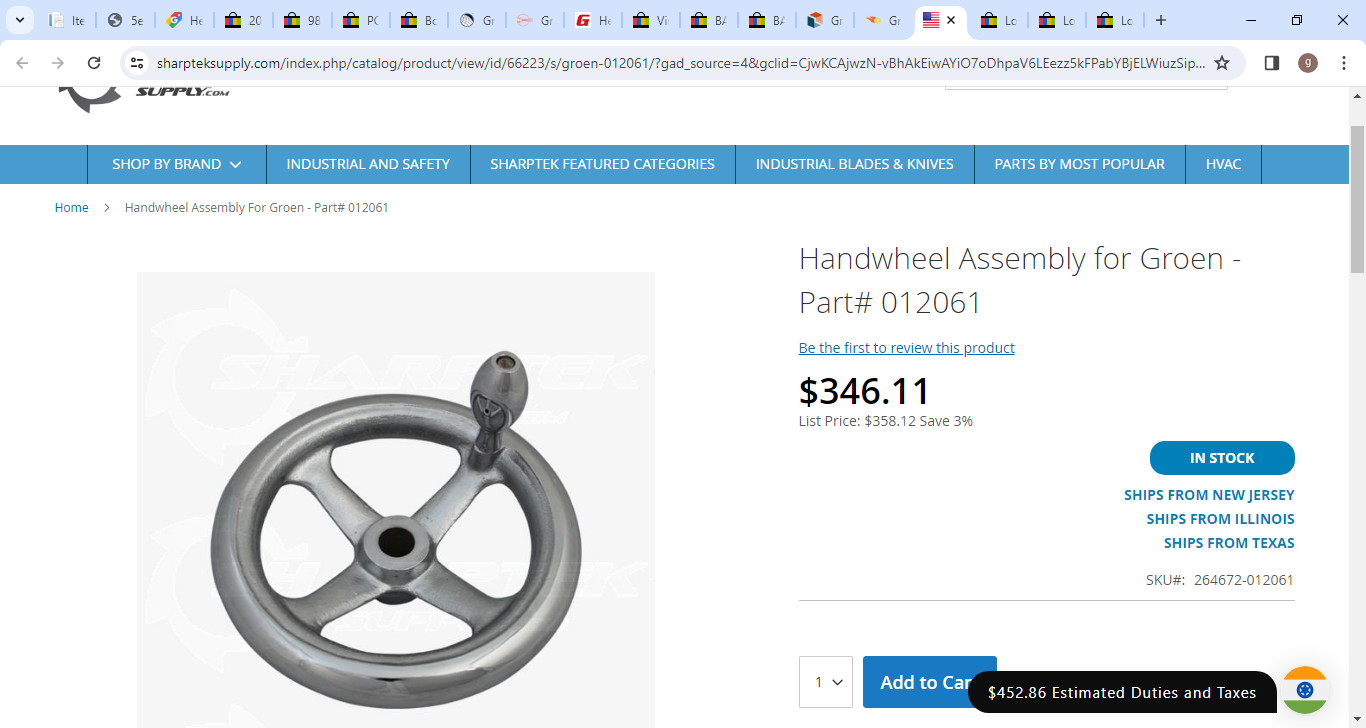Open the Google profile avatar
The height and width of the screenshot is (728, 1366).
click(x=1308, y=63)
